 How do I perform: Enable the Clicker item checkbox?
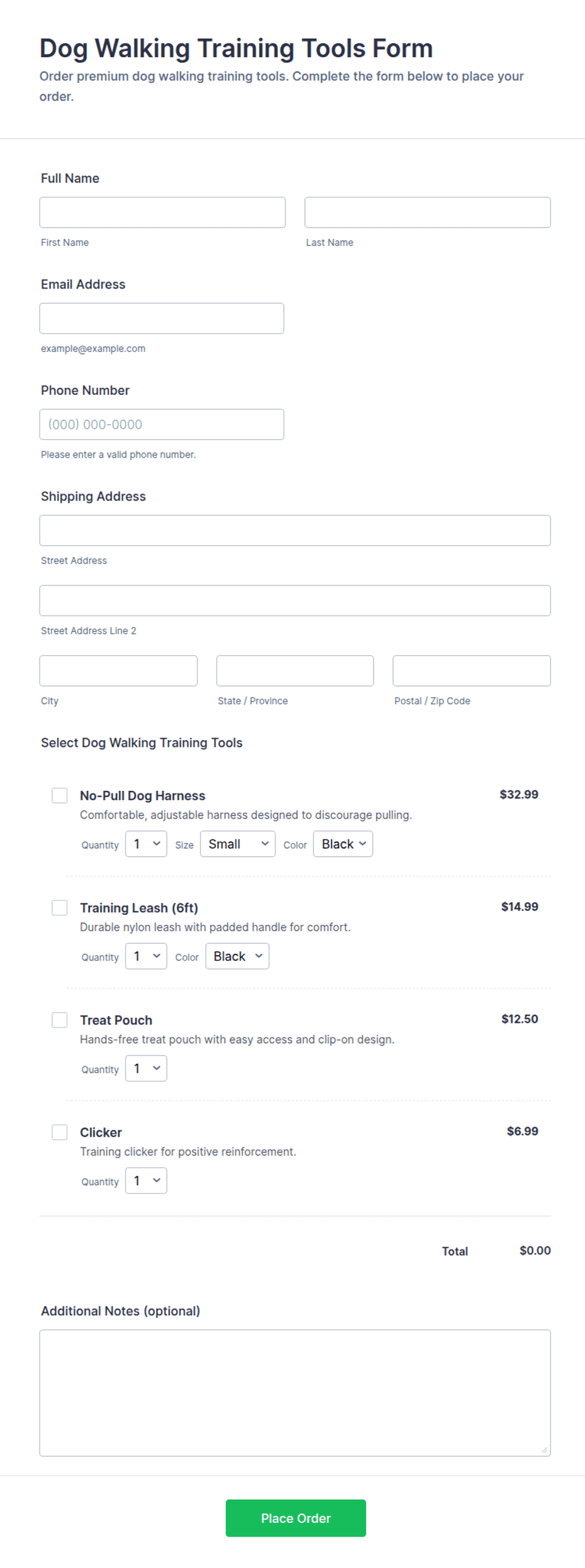(60, 1132)
